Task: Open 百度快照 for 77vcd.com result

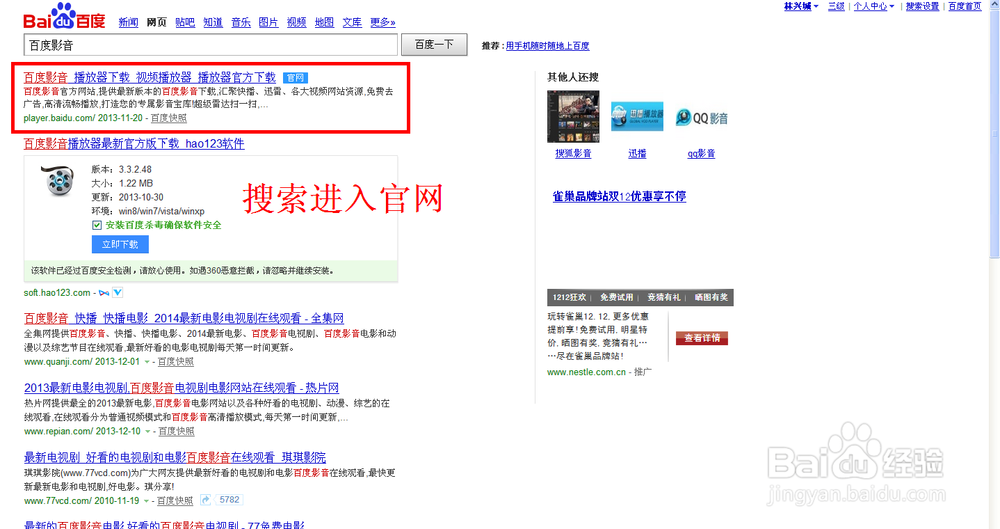Action: (175, 501)
